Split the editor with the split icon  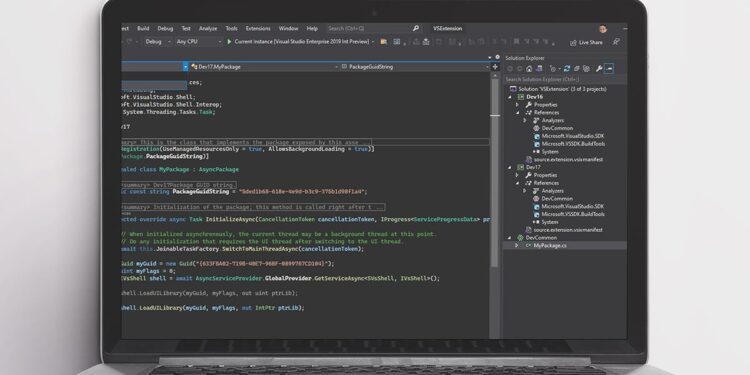495,67
